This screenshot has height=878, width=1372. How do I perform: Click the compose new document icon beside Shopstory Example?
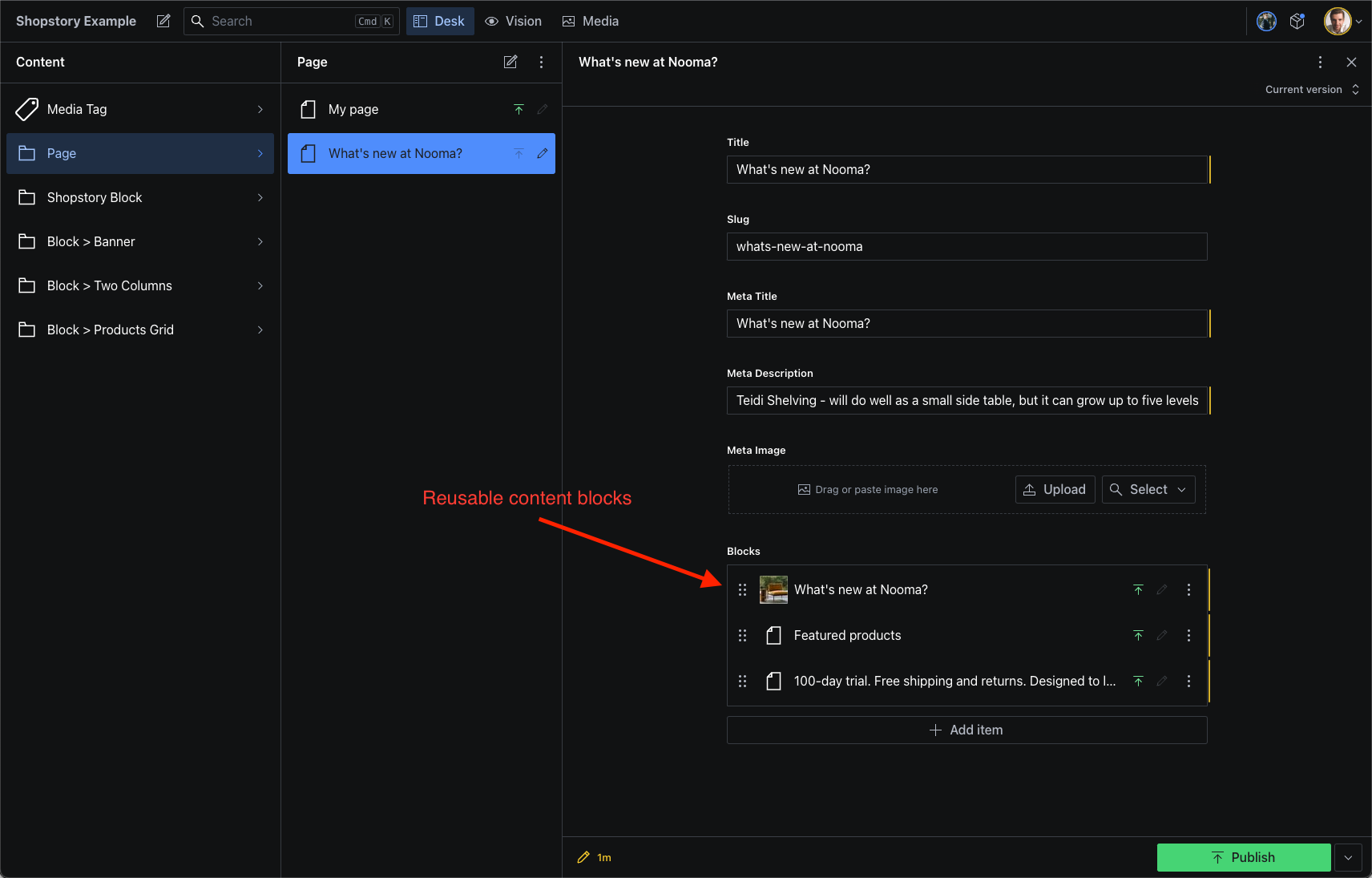point(163,21)
